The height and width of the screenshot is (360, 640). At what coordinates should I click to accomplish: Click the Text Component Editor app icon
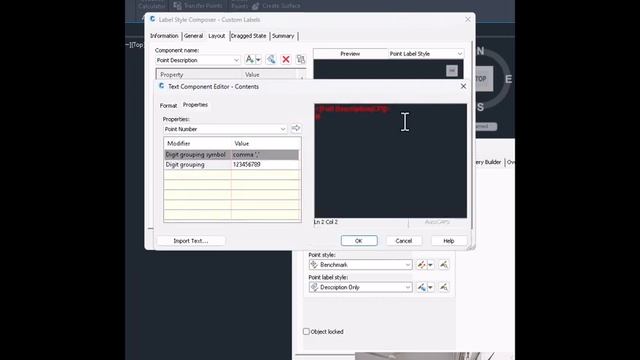[x=162, y=86]
